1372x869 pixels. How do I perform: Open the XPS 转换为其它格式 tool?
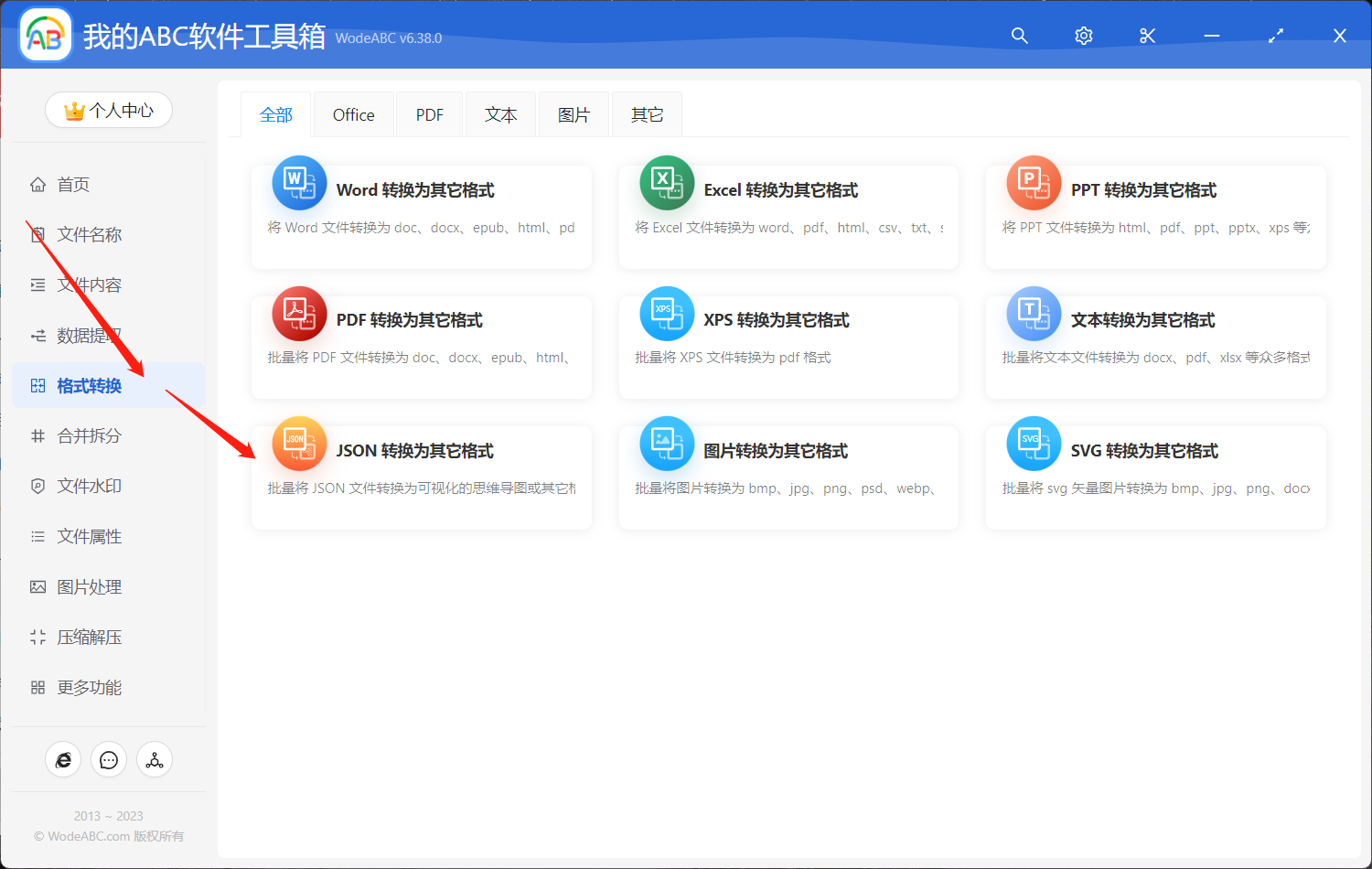(x=788, y=347)
